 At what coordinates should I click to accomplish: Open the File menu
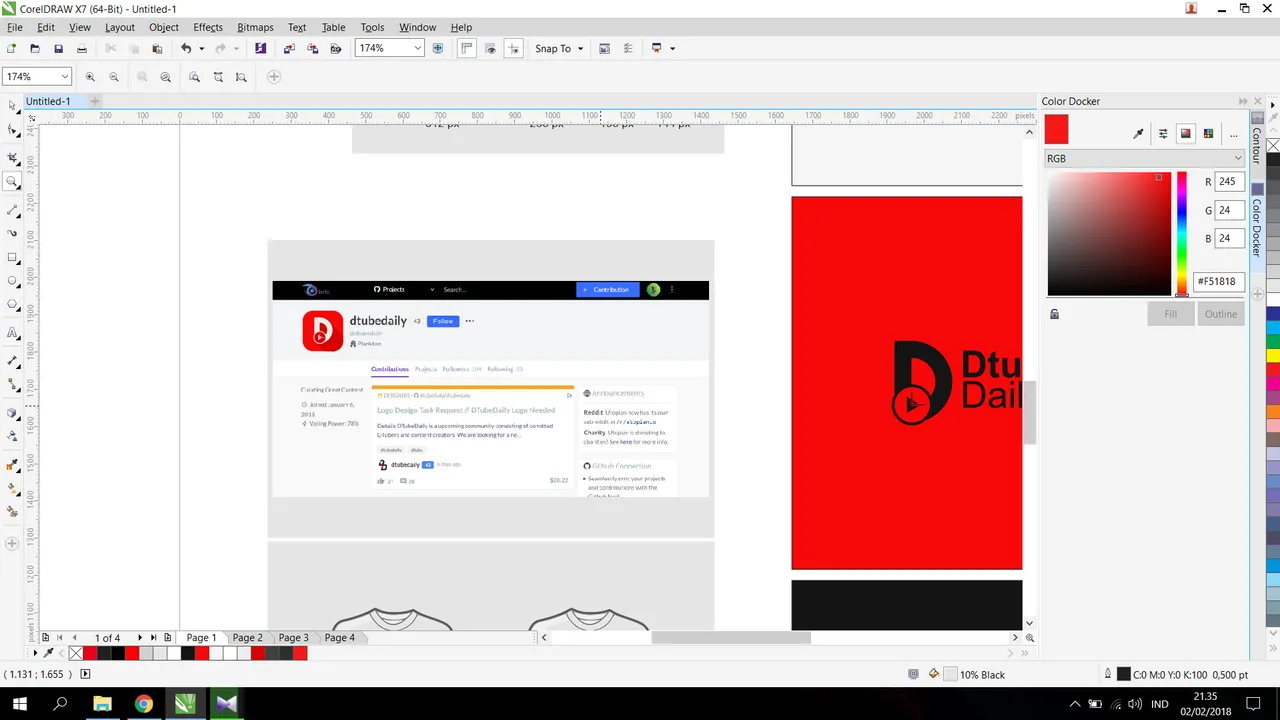pos(15,27)
